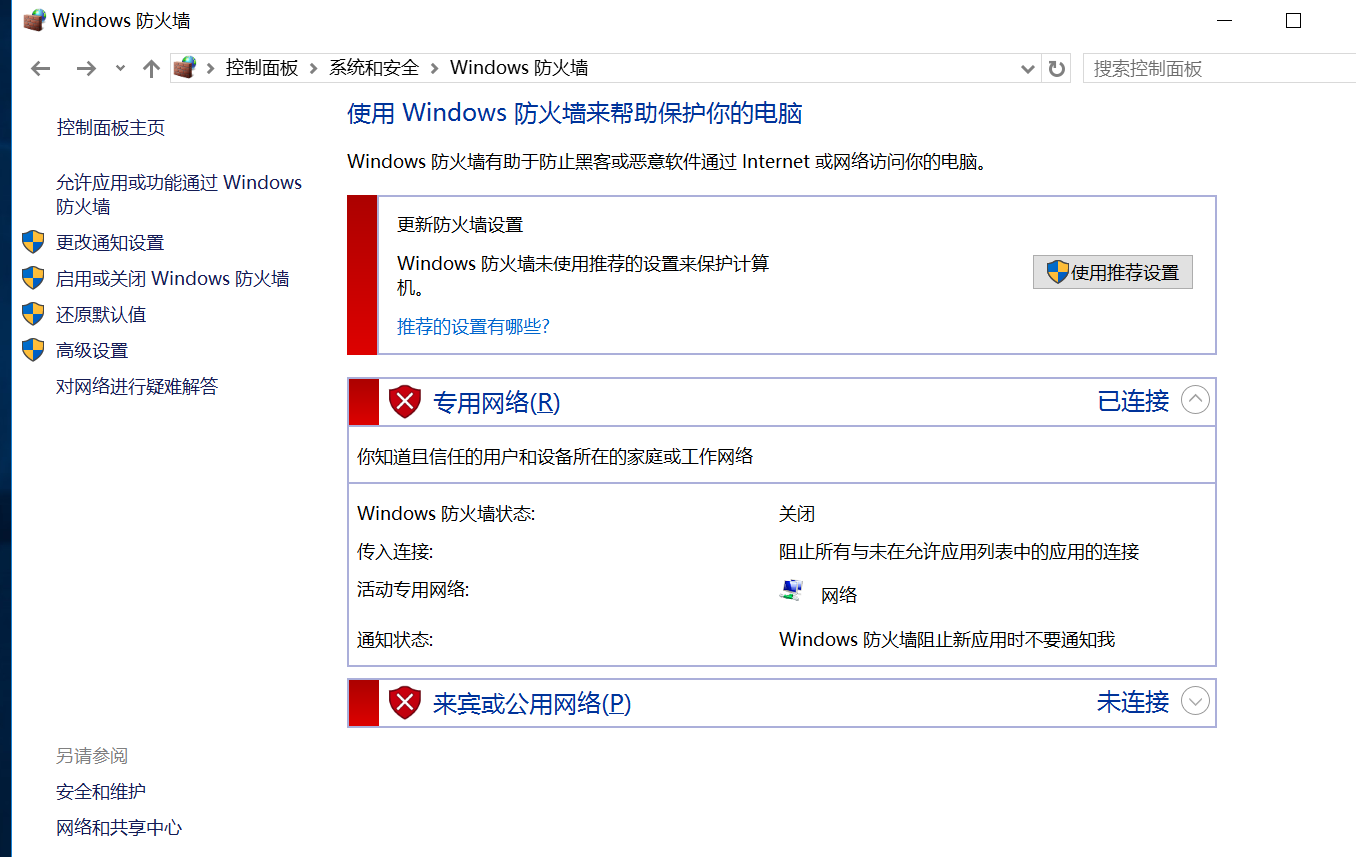Click the 关闭 firewall status value

point(797,514)
